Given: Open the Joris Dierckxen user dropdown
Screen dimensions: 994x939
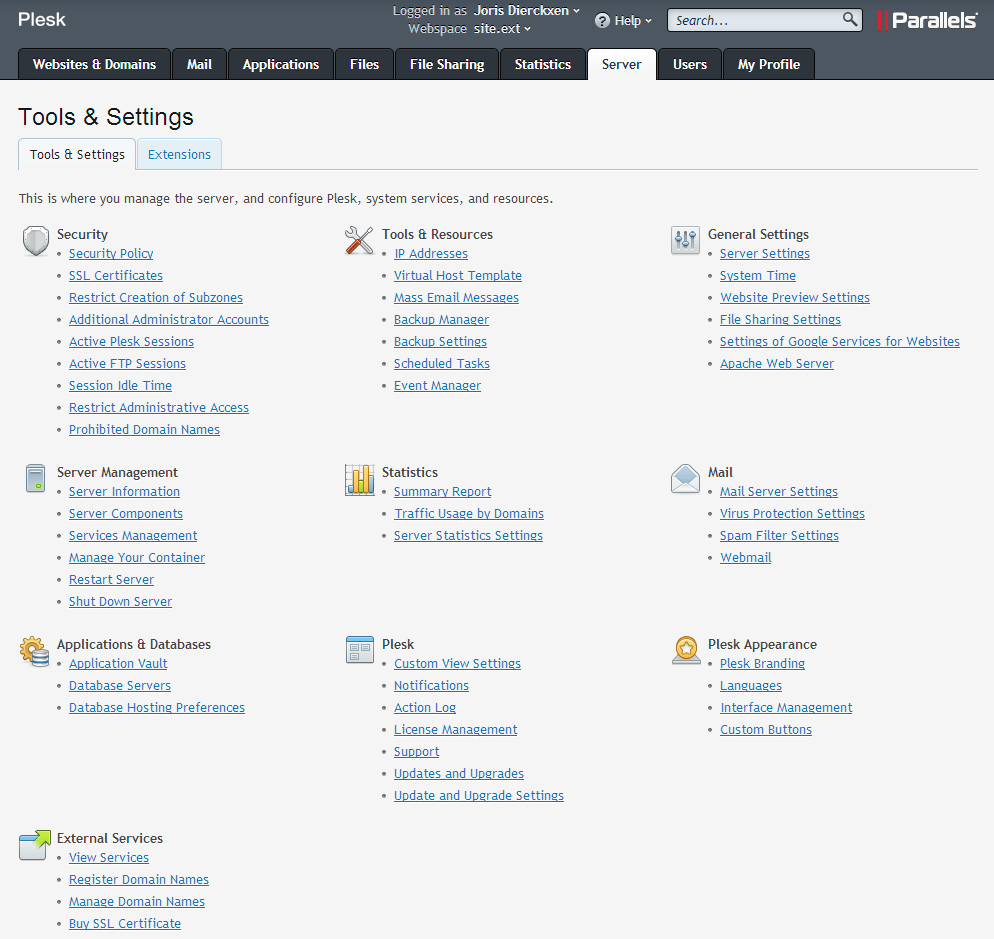Looking at the screenshot, I should (x=527, y=11).
